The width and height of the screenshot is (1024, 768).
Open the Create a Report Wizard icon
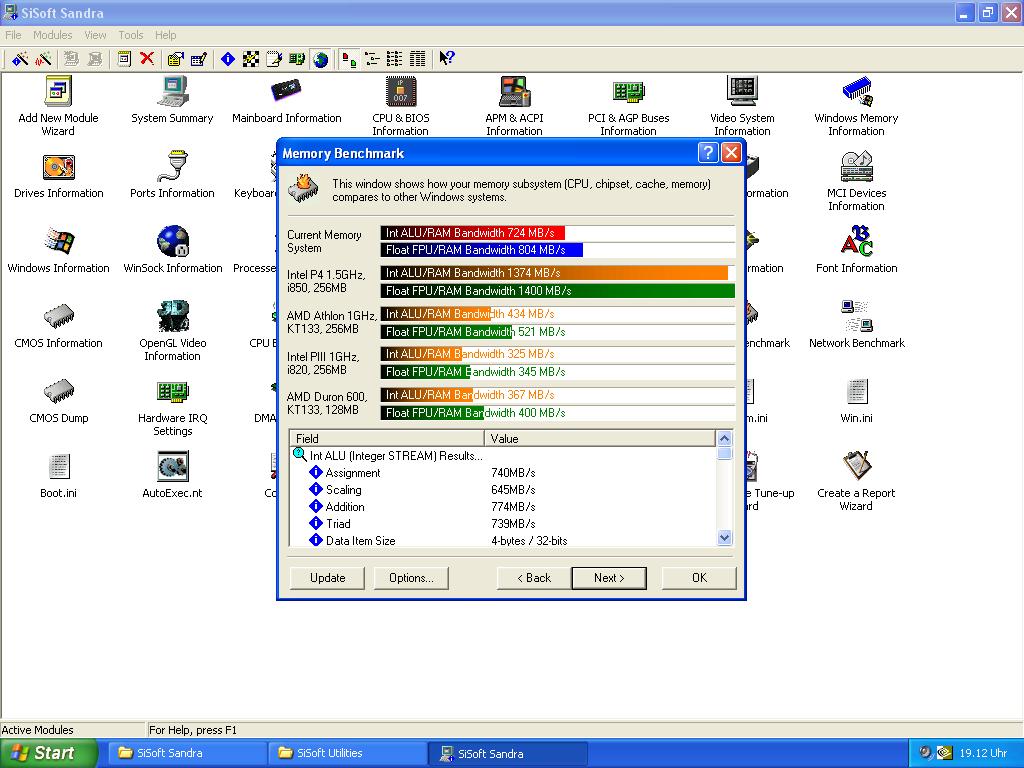(x=856, y=468)
